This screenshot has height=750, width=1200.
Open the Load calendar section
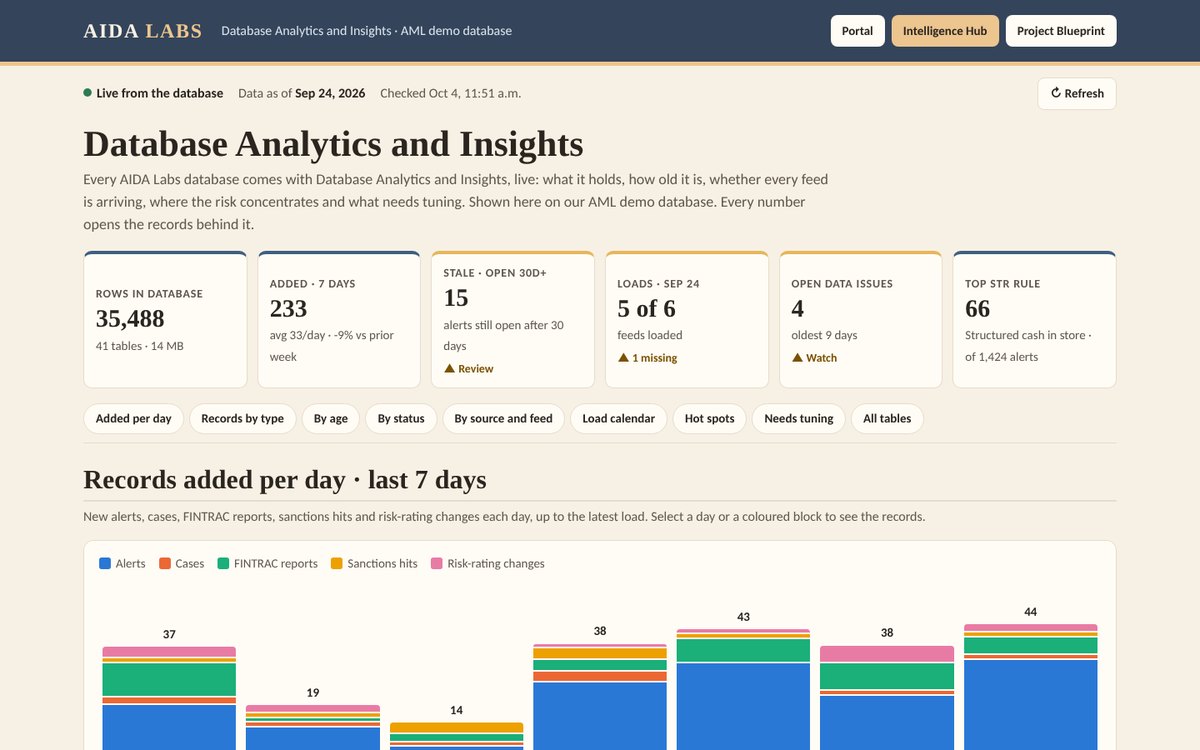tap(619, 419)
